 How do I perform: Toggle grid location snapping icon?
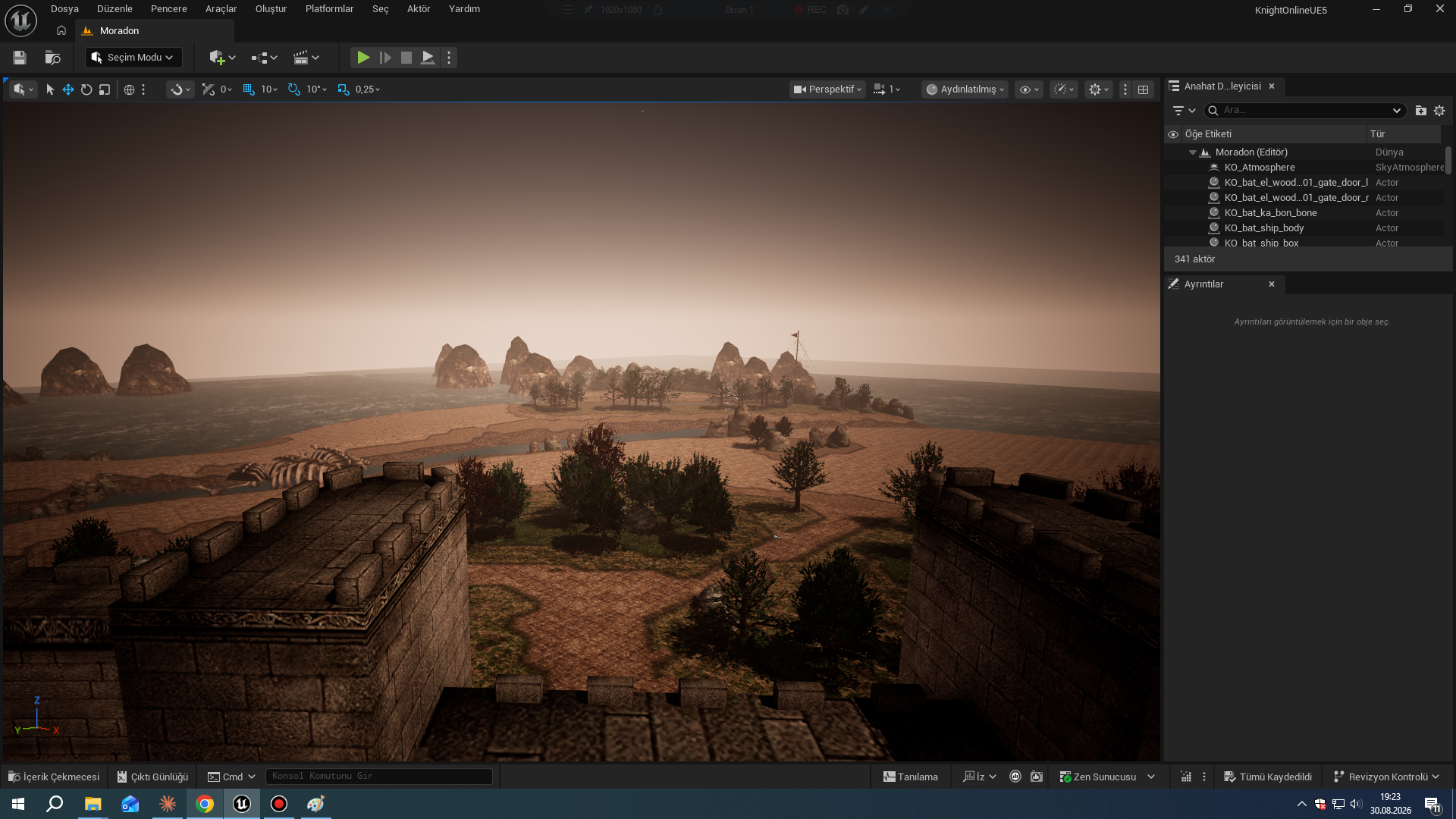pos(248,89)
